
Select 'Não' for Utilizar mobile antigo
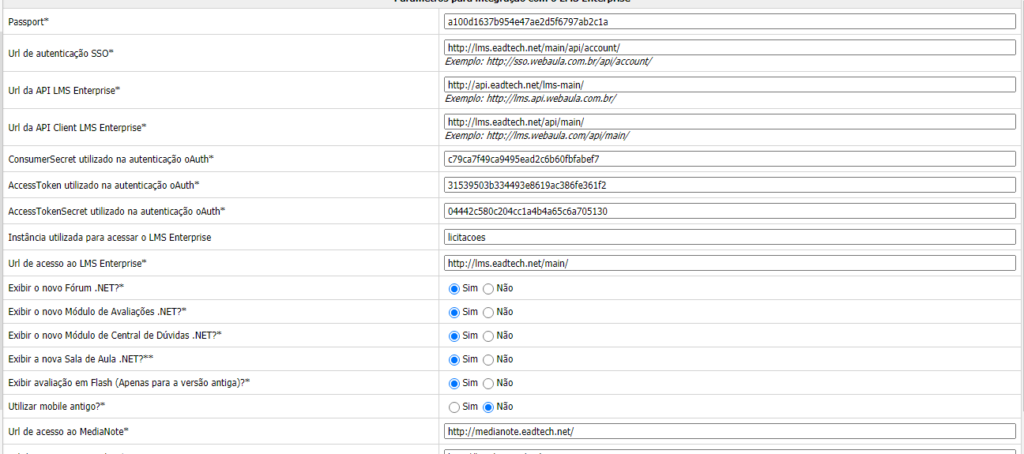coord(489,407)
